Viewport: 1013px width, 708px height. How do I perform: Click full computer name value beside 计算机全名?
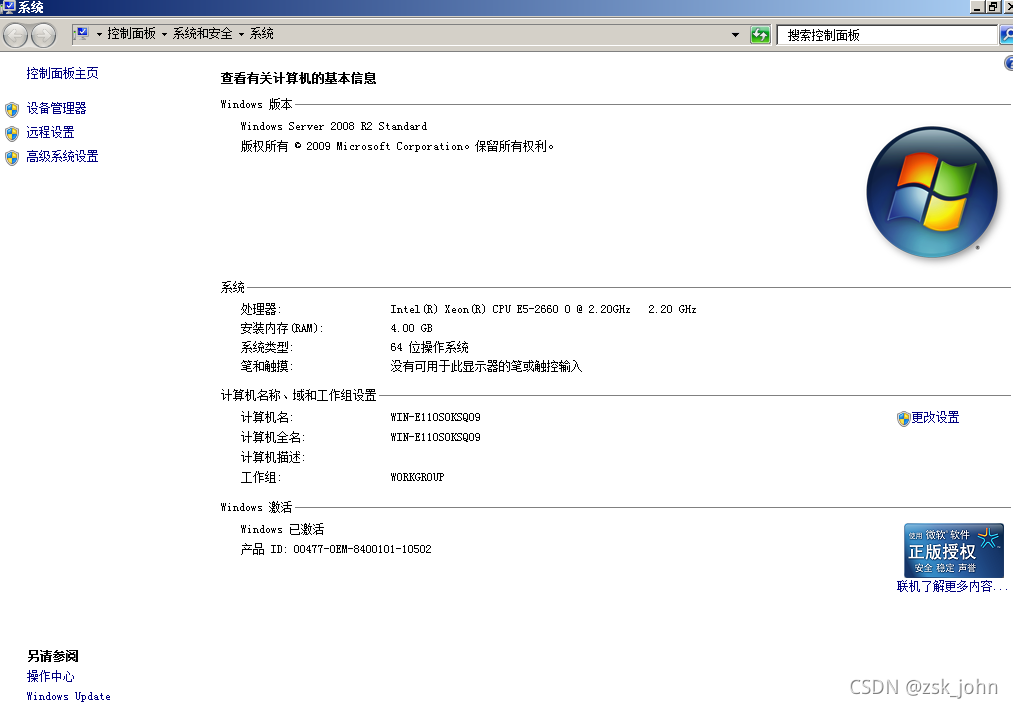[435, 437]
